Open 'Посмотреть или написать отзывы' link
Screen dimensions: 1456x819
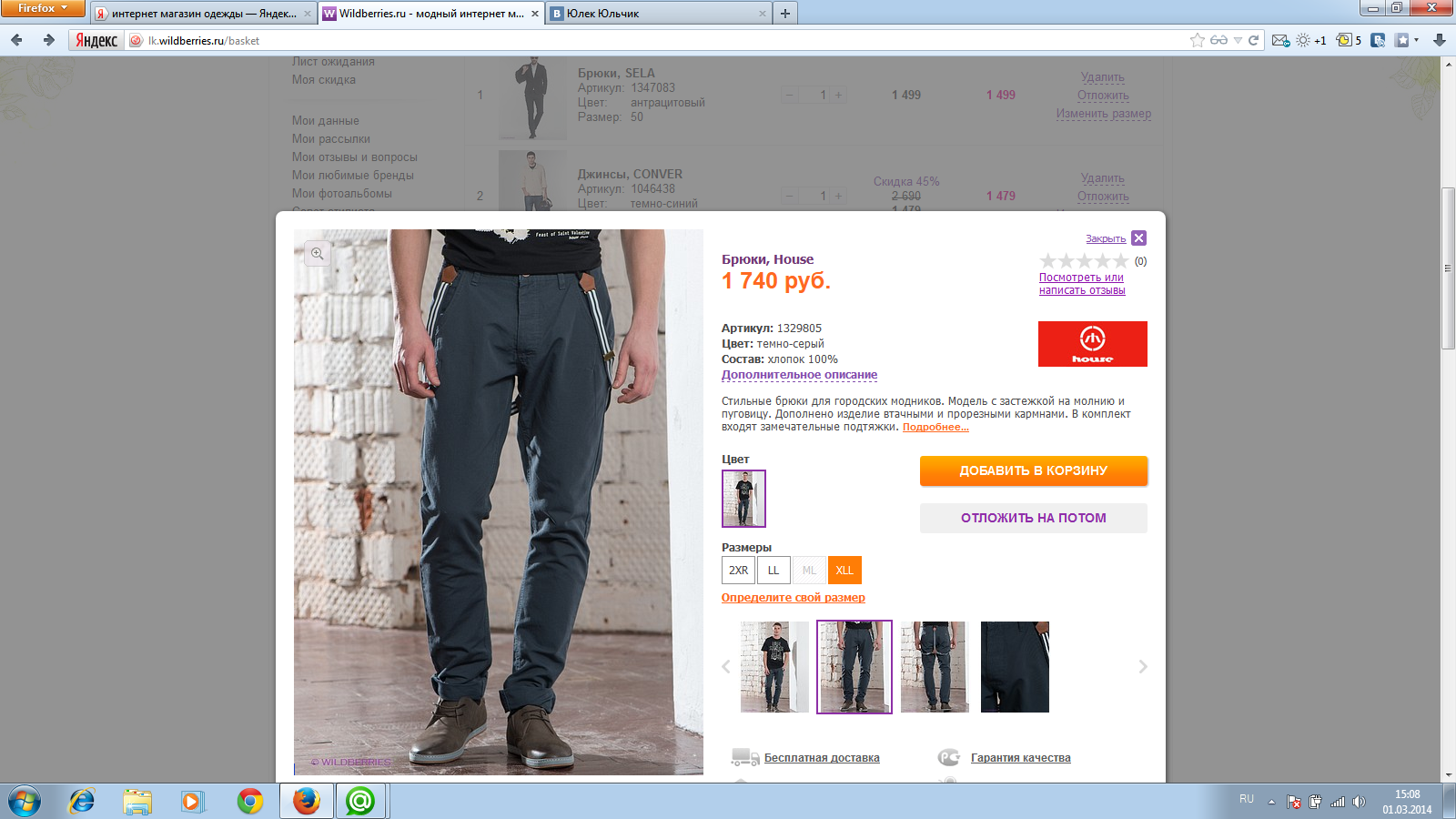tap(1082, 284)
